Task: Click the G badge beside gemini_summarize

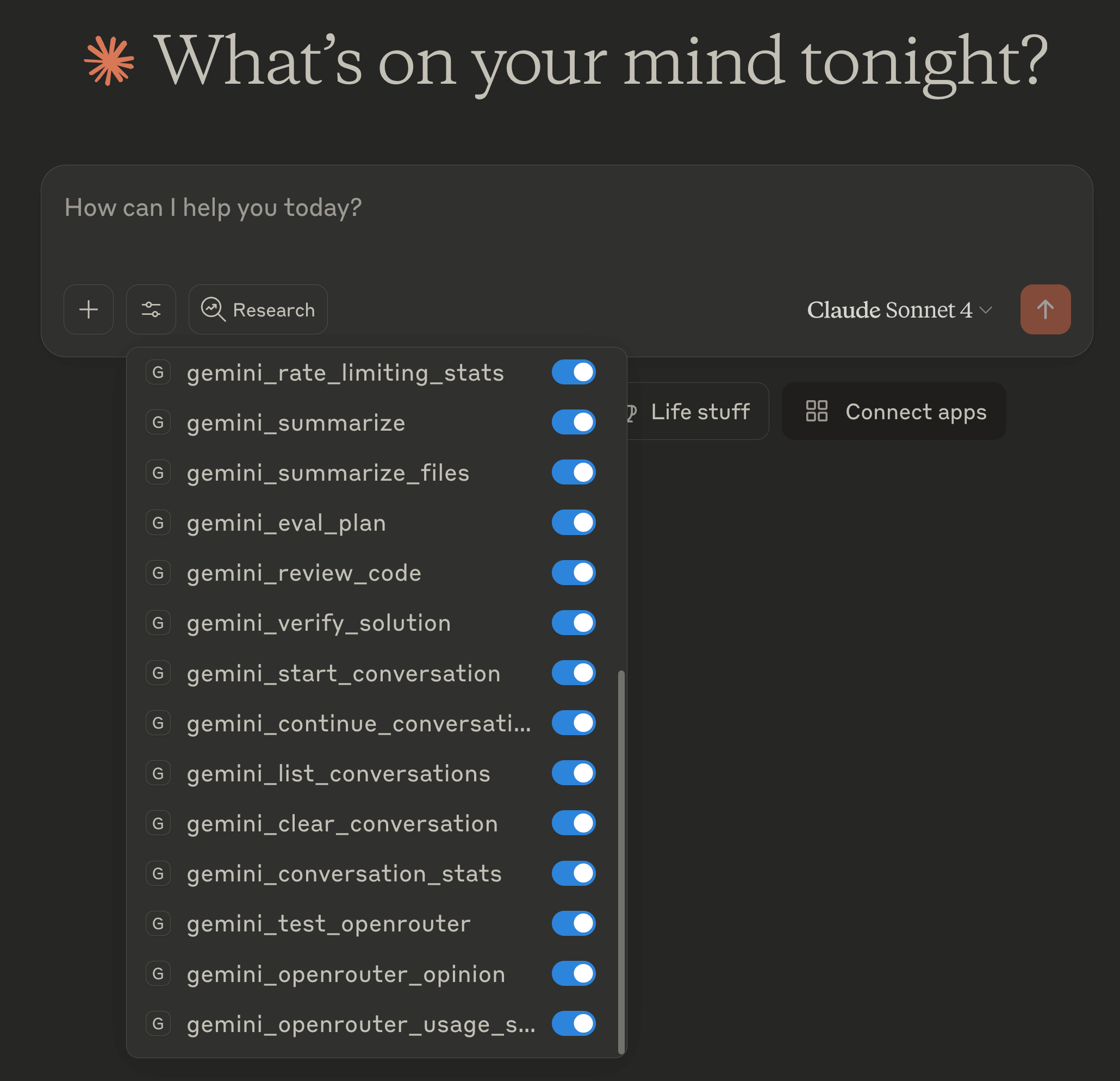Action: coord(158,422)
